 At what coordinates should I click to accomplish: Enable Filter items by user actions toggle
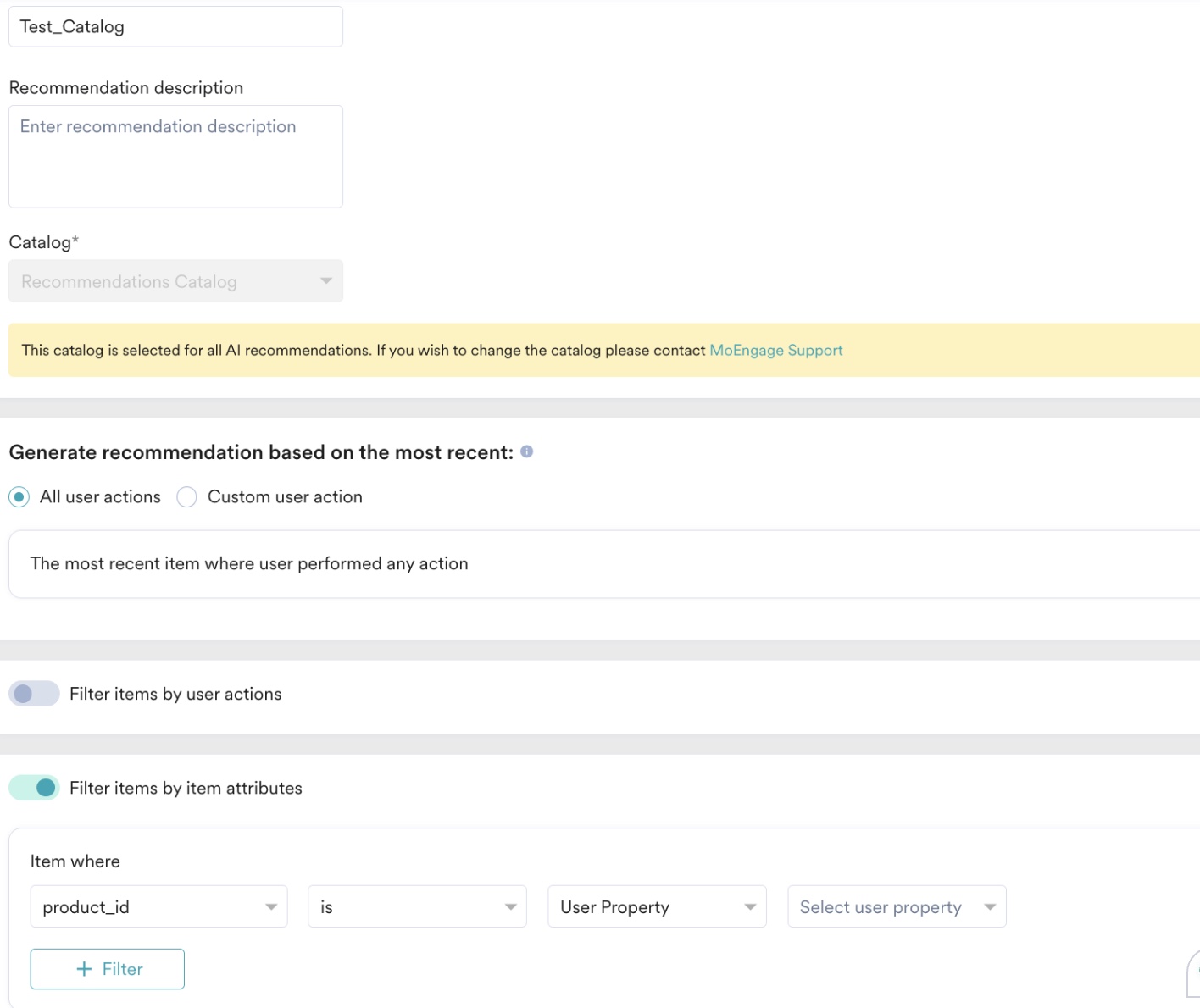tap(34, 694)
